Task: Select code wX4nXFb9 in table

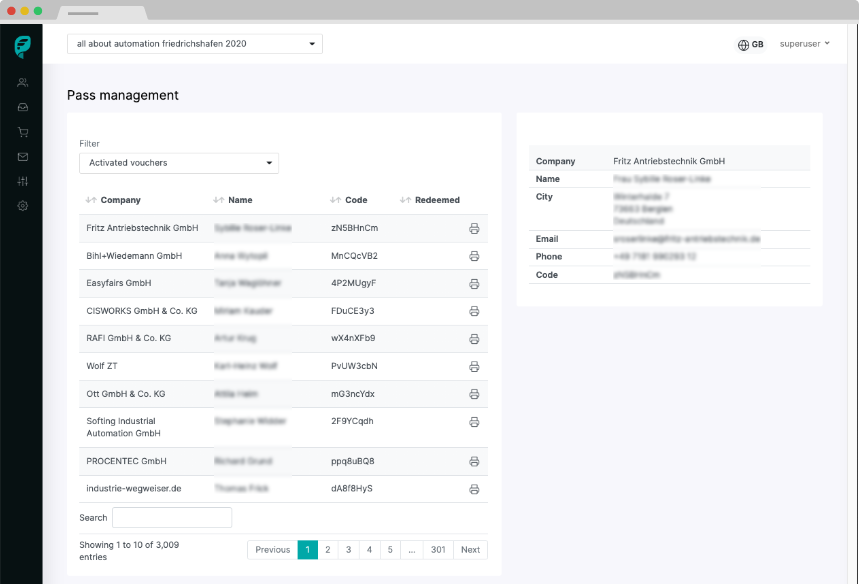Action: point(353,339)
